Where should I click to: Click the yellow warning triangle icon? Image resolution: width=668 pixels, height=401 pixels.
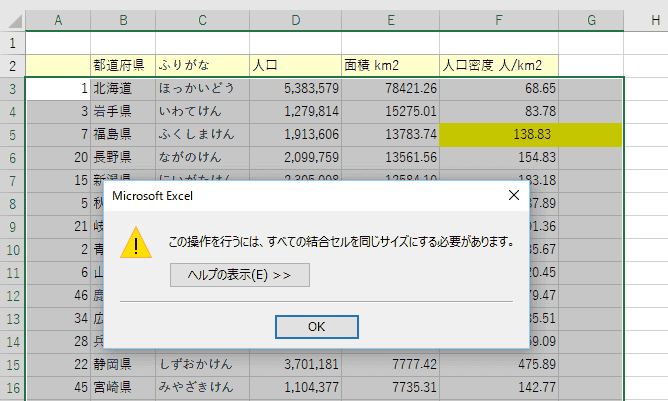(136, 243)
